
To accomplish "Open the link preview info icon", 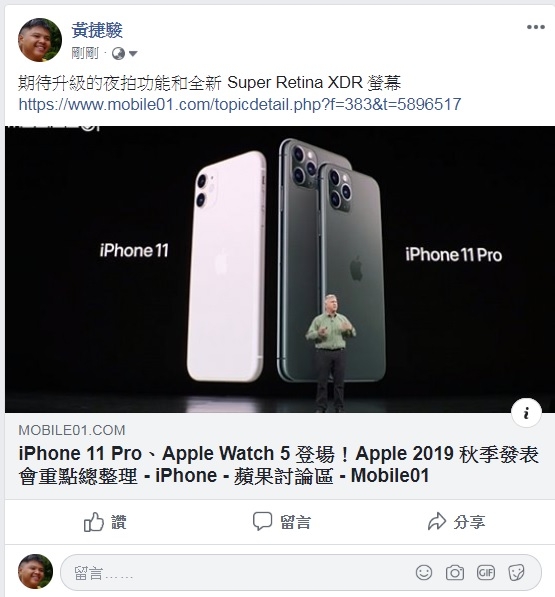I will [526, 413].
